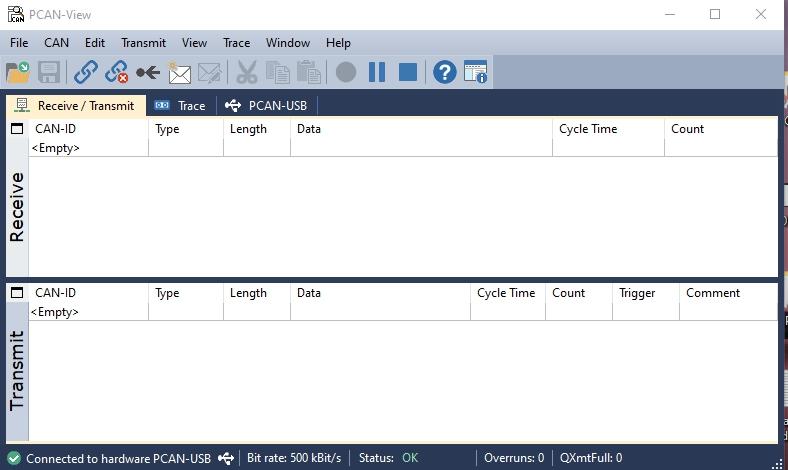Screen dimensions: 788x470
Task: Click the window info icon in toolbar
Action: (x=475, y=72)
